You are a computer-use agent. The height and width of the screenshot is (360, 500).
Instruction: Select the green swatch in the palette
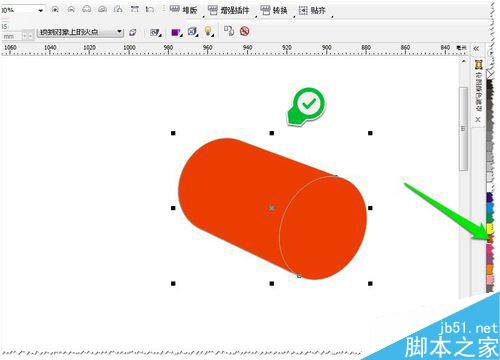tap(489, 218)
